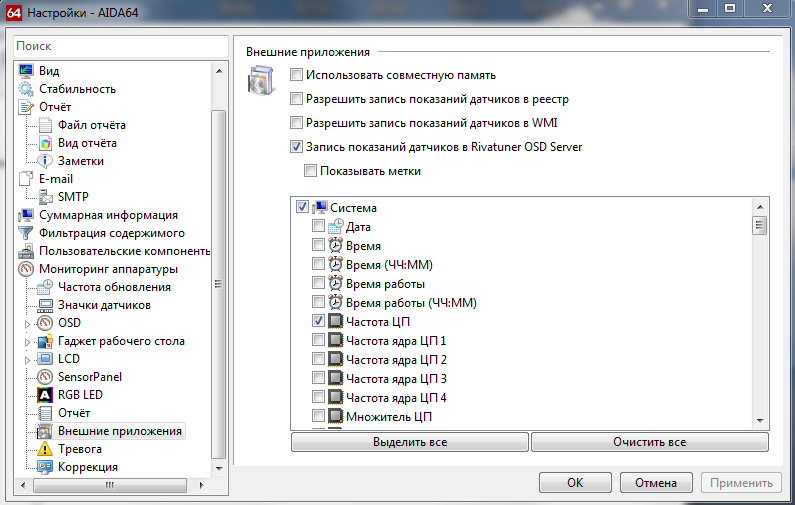Click the Значки датчиков icon
This screenshot has height=505, width=795.
click(x=45, y=305)
